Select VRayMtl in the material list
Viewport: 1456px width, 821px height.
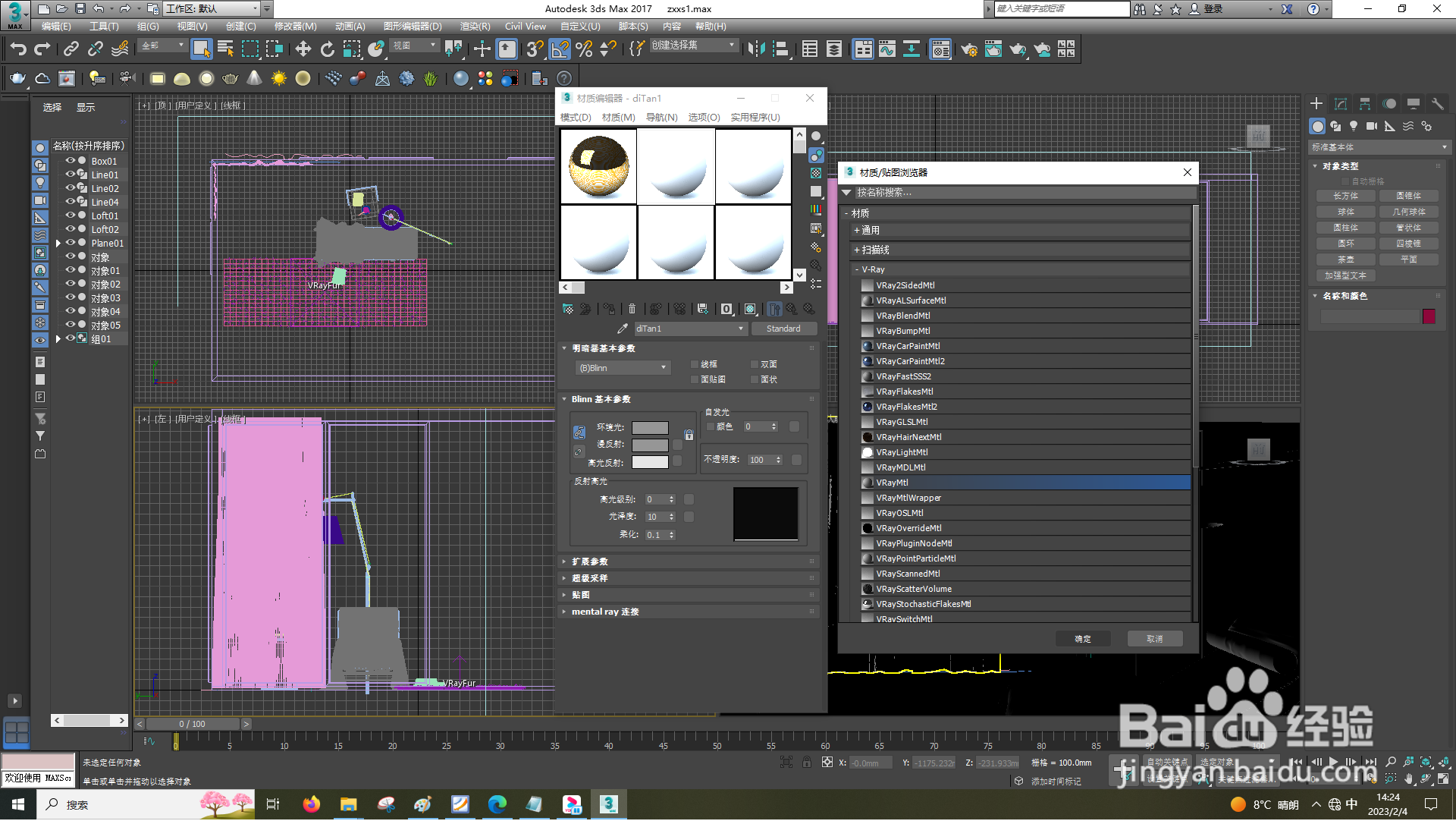pos(1025,483)
